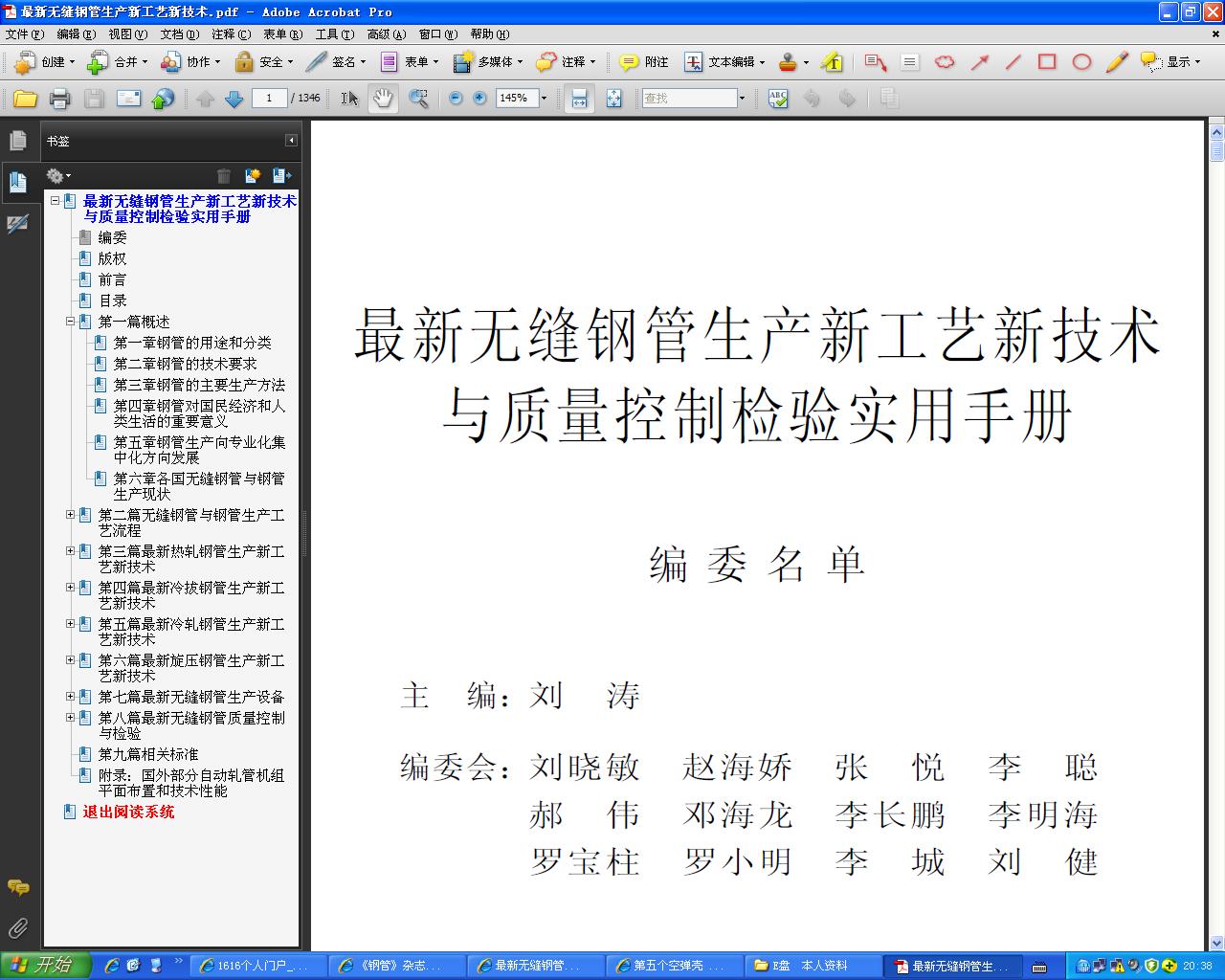Screen dimensions: 1225x980
Task: Select the Sticky Note 附注 tool
Action: [644, 62]
